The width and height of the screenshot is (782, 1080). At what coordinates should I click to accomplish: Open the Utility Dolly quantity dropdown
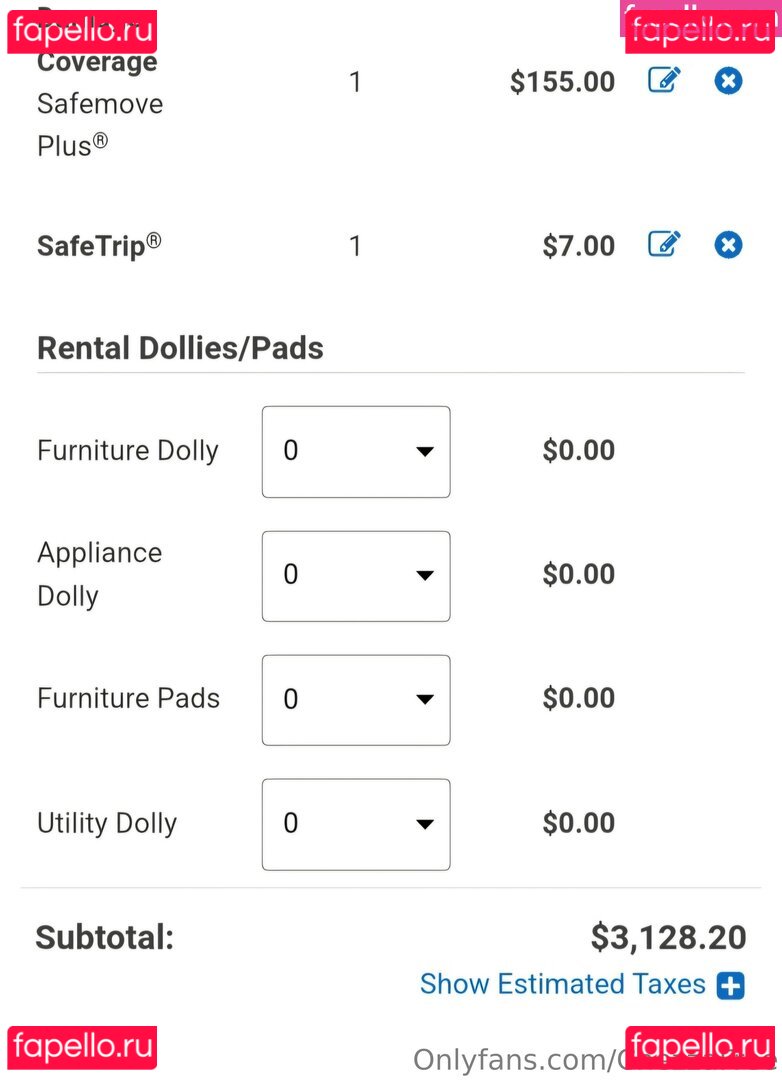[x=356, y=824]
